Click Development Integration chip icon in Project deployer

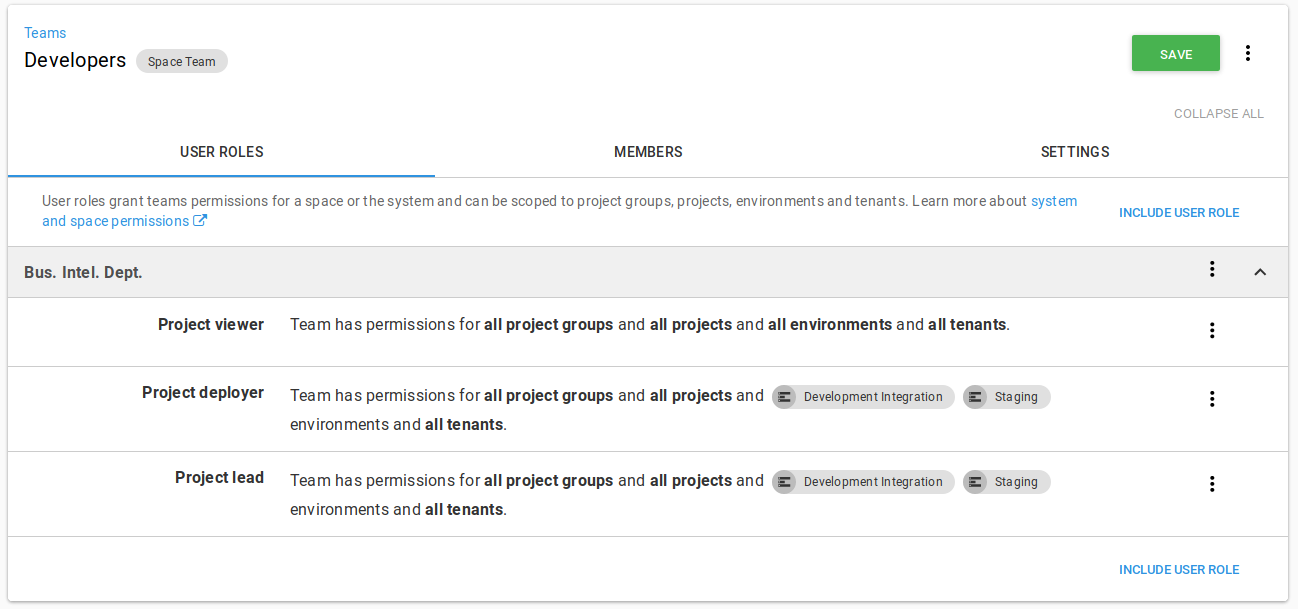785,397
